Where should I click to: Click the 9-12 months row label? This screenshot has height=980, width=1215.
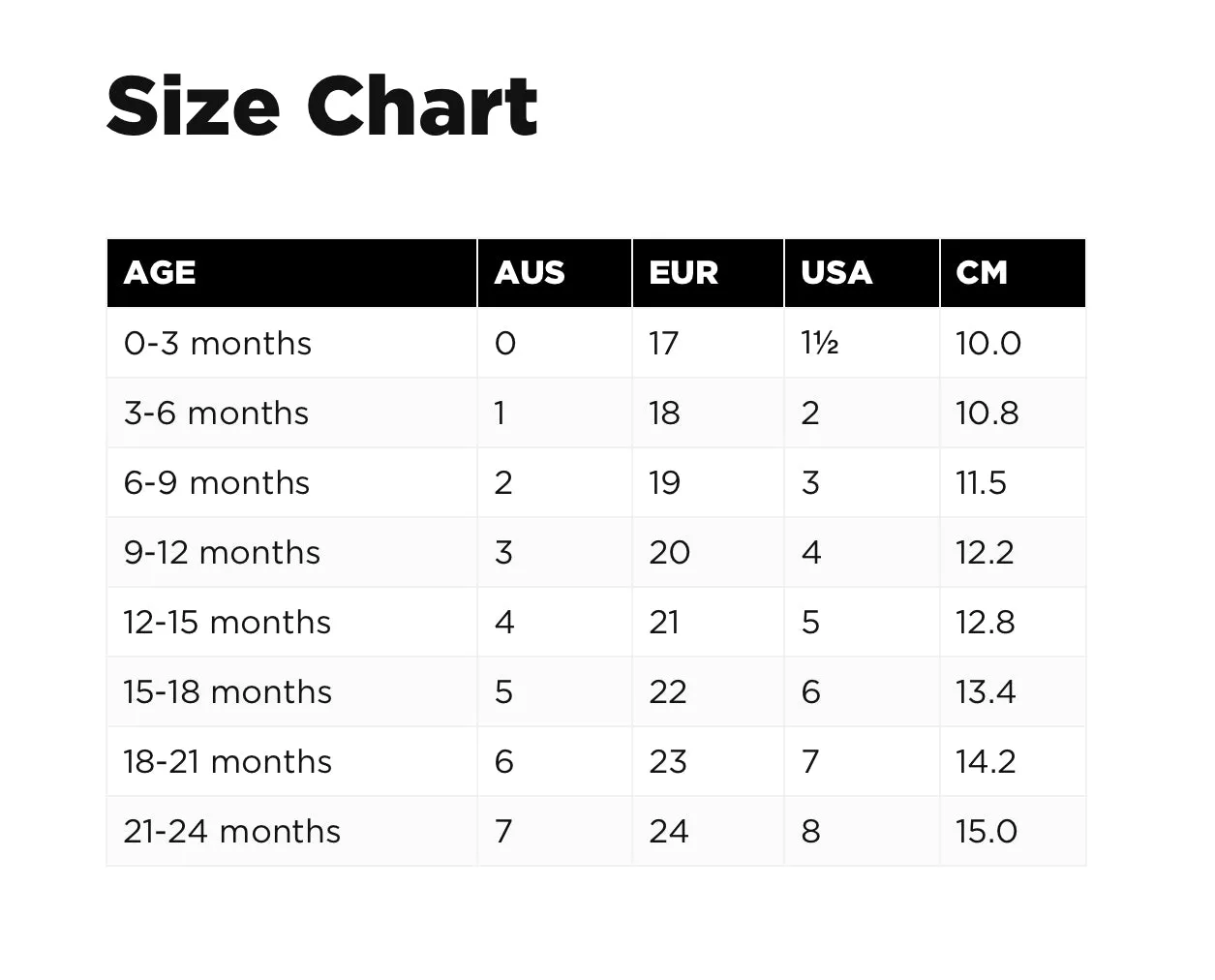(222, 552)
